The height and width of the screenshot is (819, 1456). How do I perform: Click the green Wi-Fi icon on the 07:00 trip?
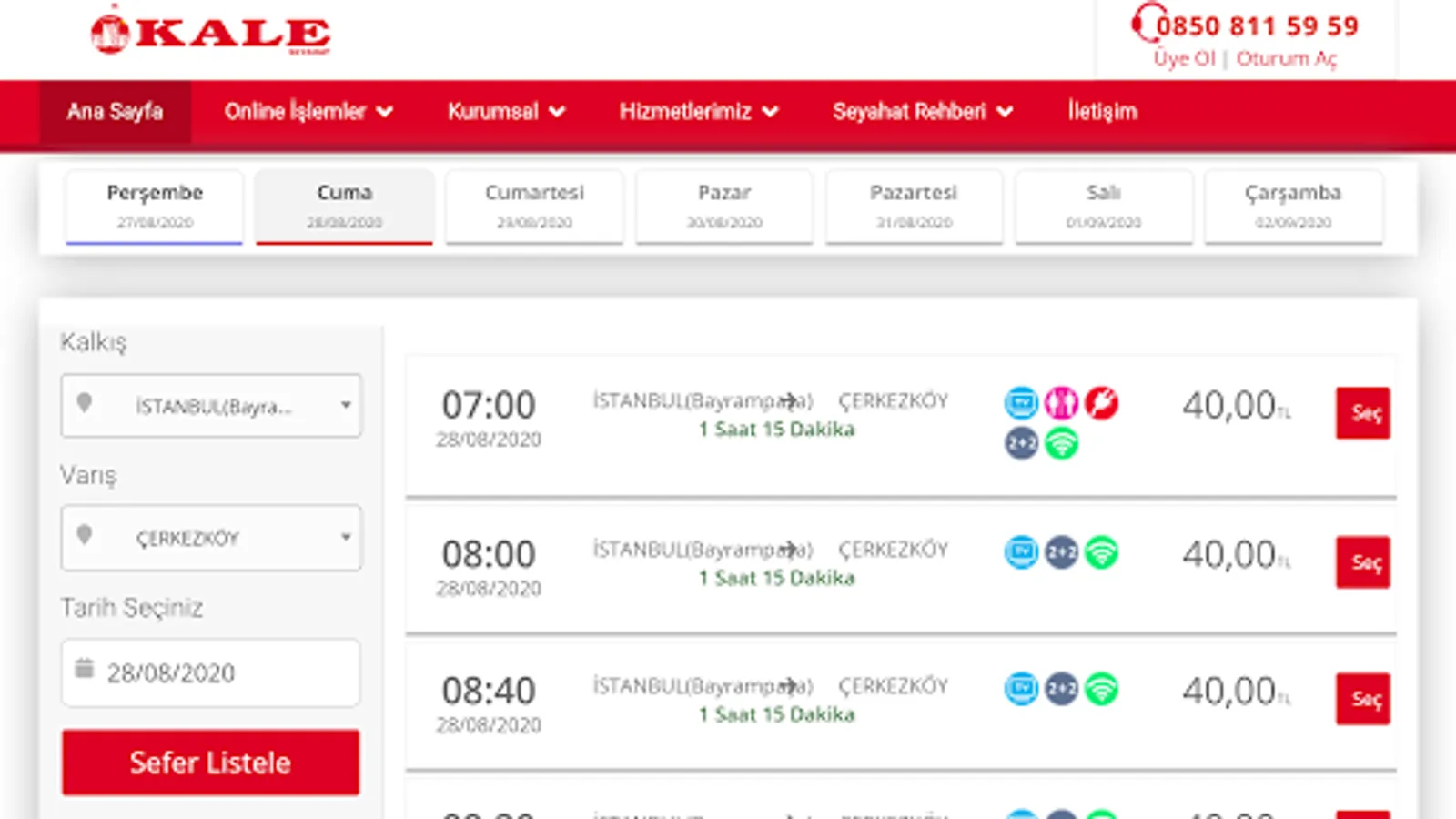pyautogui.click(x=1061, y=443)
